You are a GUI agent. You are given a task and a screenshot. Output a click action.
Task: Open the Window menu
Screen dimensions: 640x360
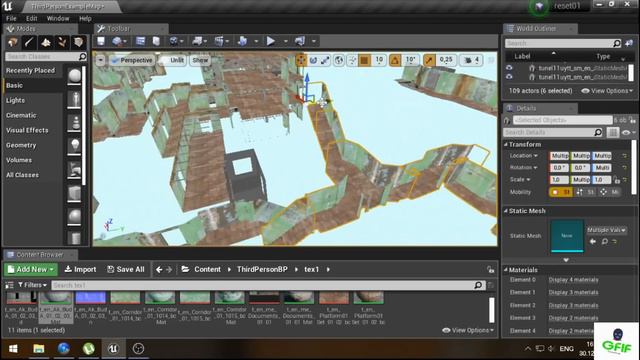(58, 18)
